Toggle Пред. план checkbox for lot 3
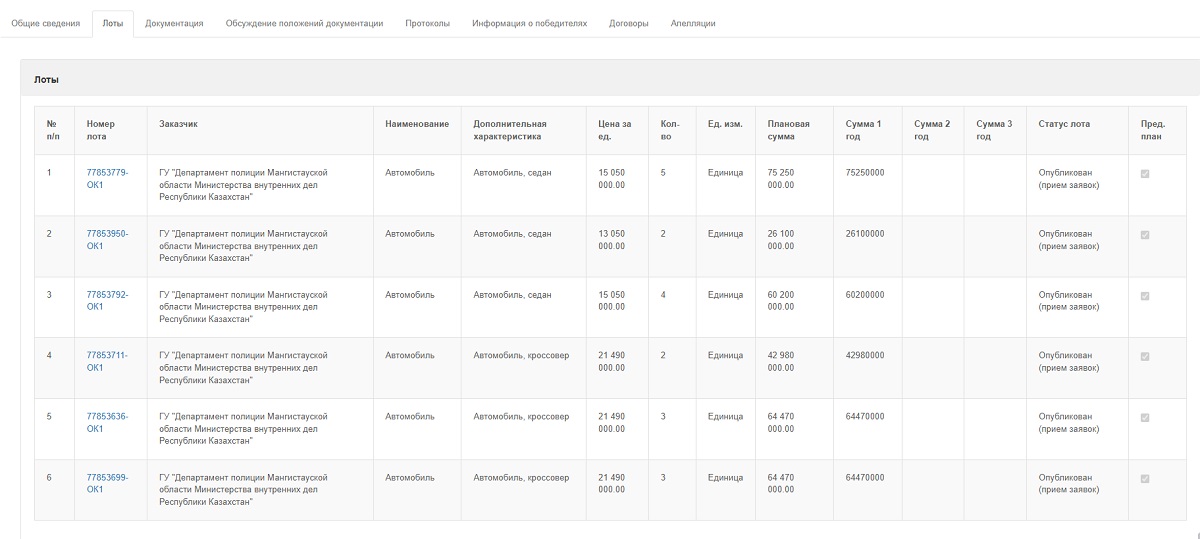The height and width of the screenshot is (539, 1200). click(1145, 295)
